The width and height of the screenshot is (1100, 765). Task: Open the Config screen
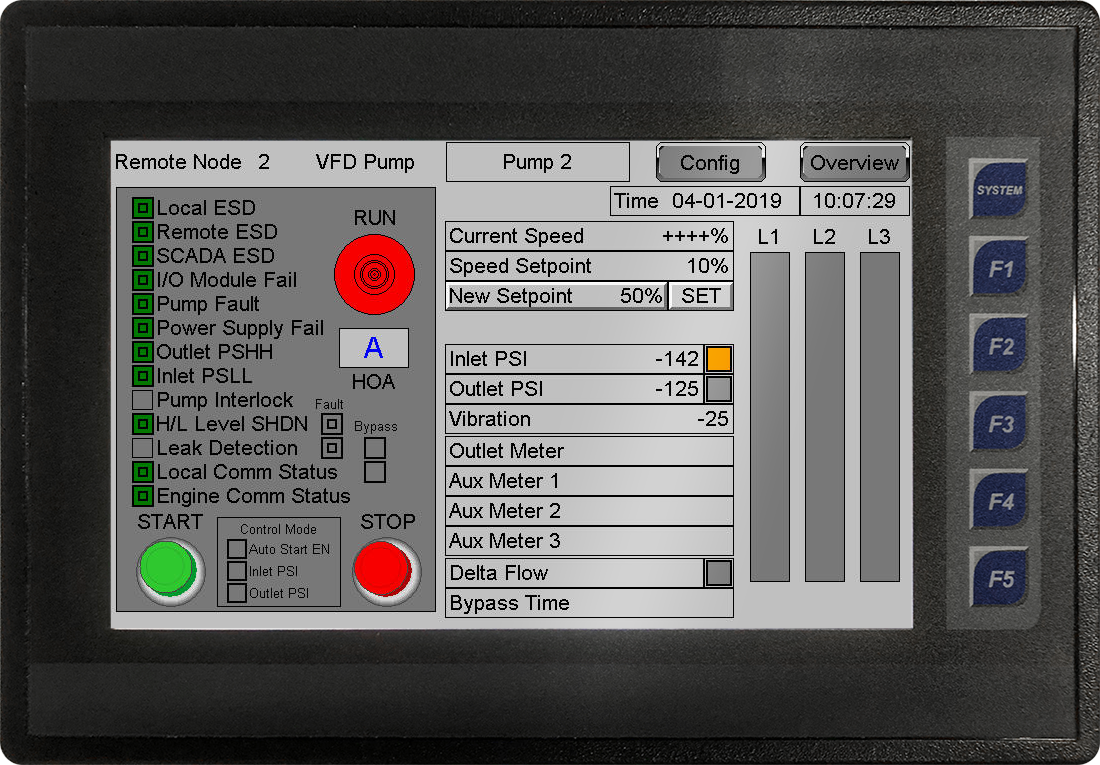click(x=710, y=163)
